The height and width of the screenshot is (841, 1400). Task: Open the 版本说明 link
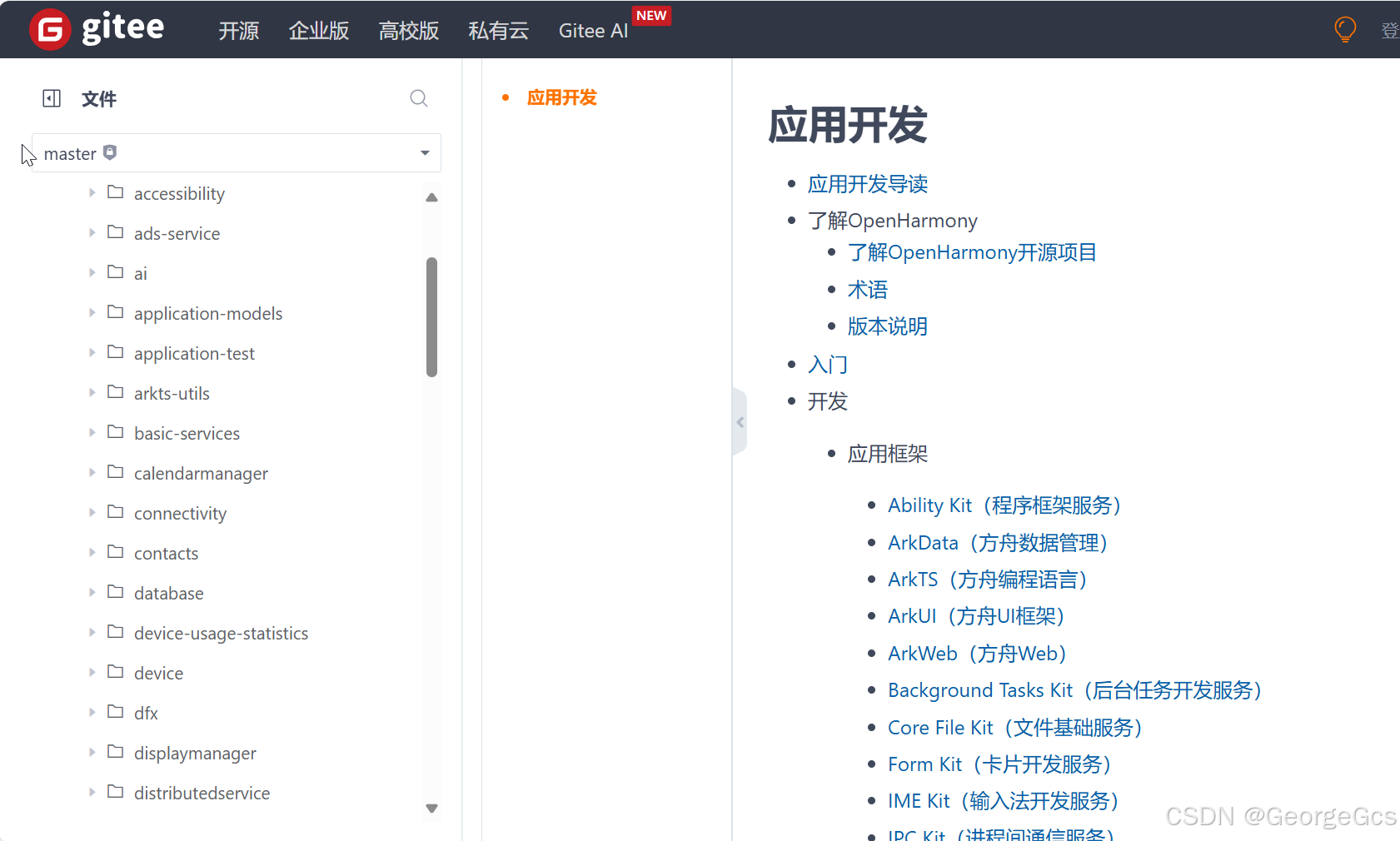pos(888,326)
